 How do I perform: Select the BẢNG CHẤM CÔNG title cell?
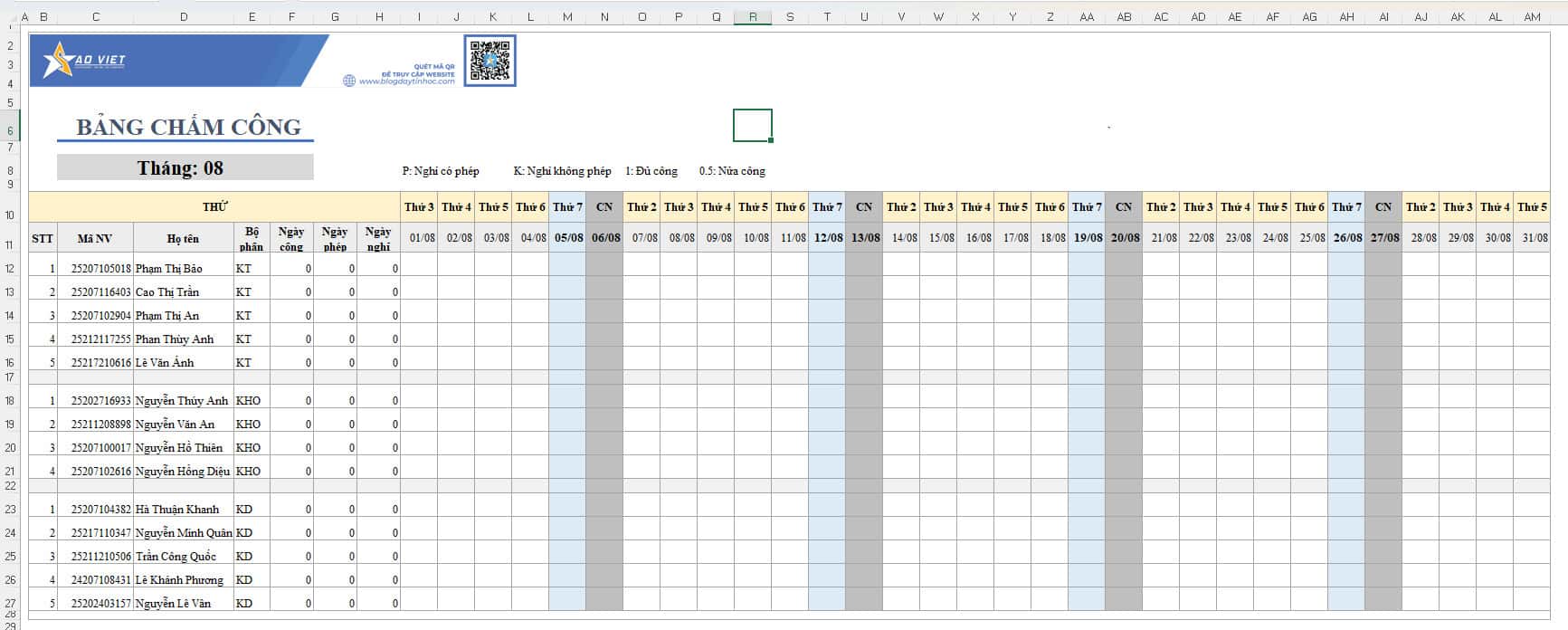click(188, 127)
